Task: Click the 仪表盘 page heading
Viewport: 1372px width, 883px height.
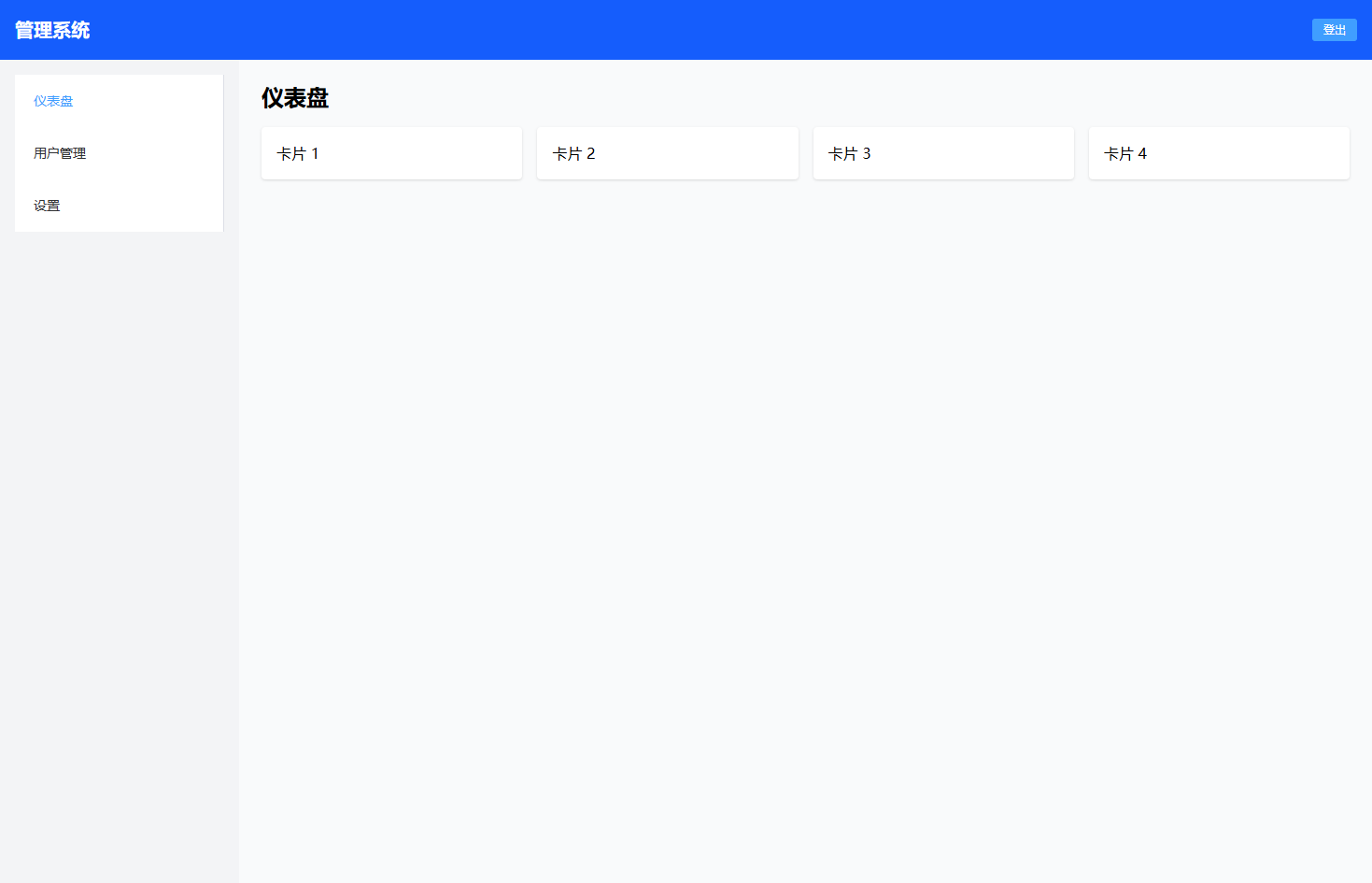Action: 295,98
